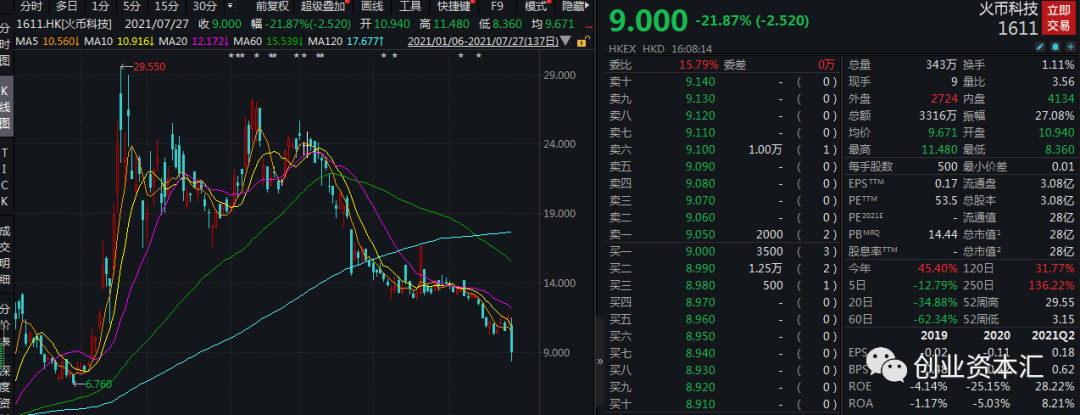
Task: Click the 29.550 high price marker
Action: 149,67
